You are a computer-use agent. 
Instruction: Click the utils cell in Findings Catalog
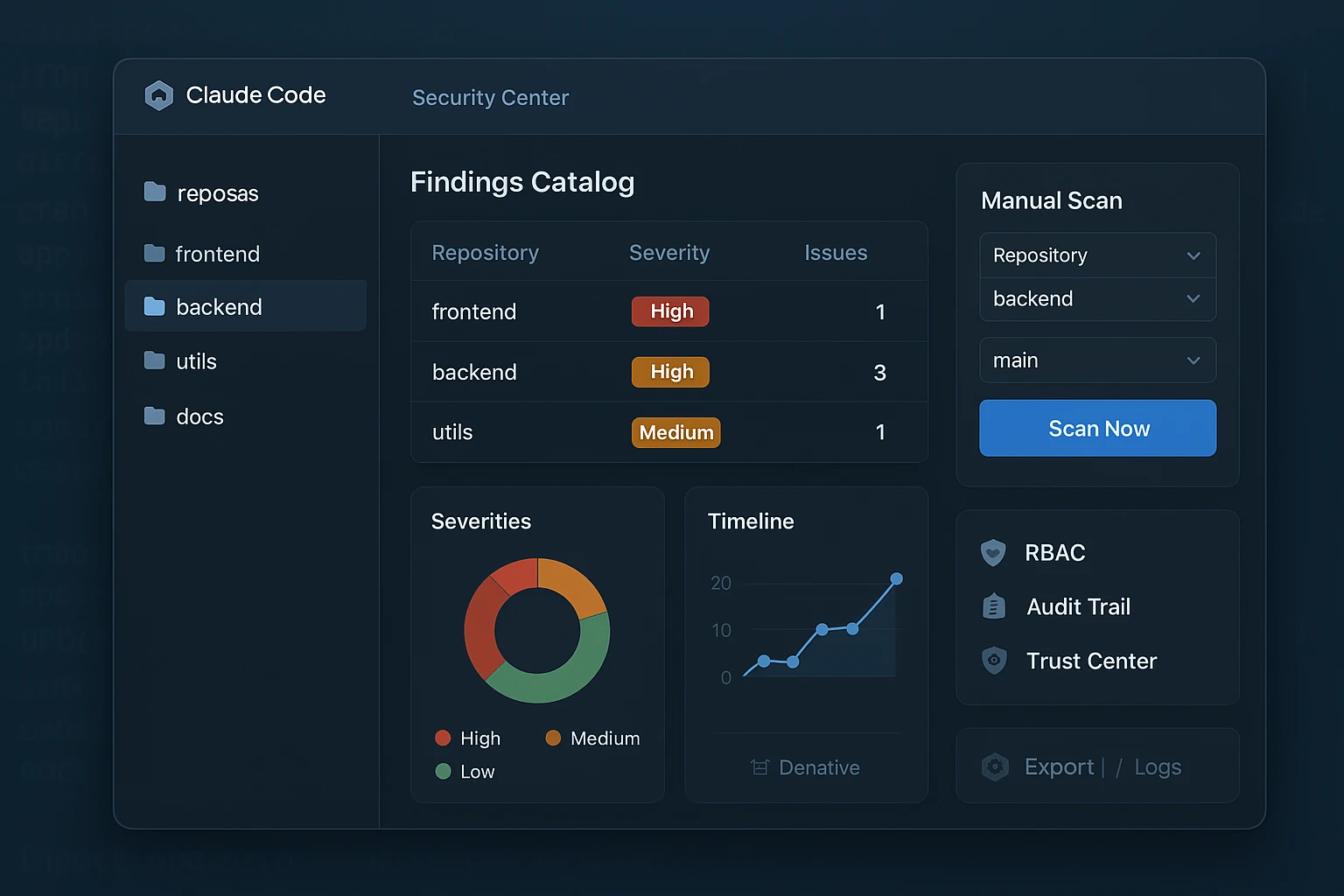[452, 432]
